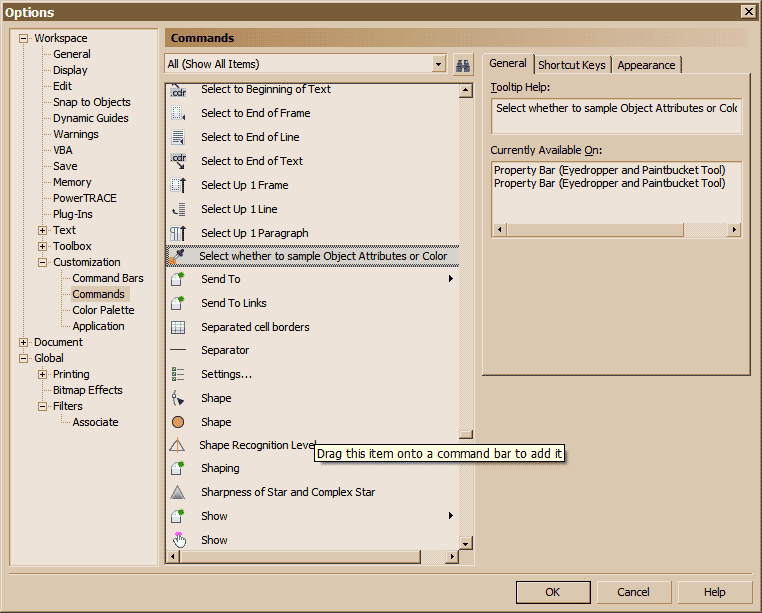Select PowerTRACE tree item
This screenshot has width=762, height=613.
pos(85,198)
